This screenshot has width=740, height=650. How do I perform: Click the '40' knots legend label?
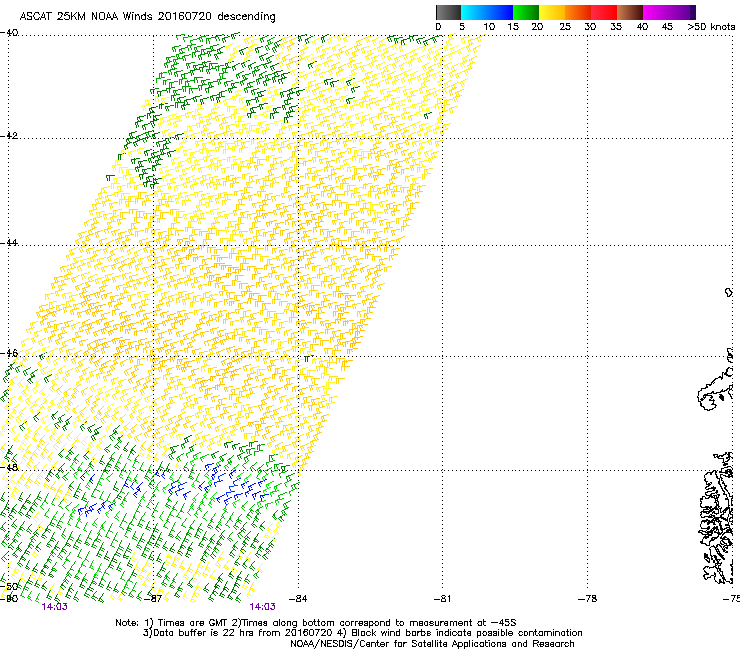click(642, 27)
